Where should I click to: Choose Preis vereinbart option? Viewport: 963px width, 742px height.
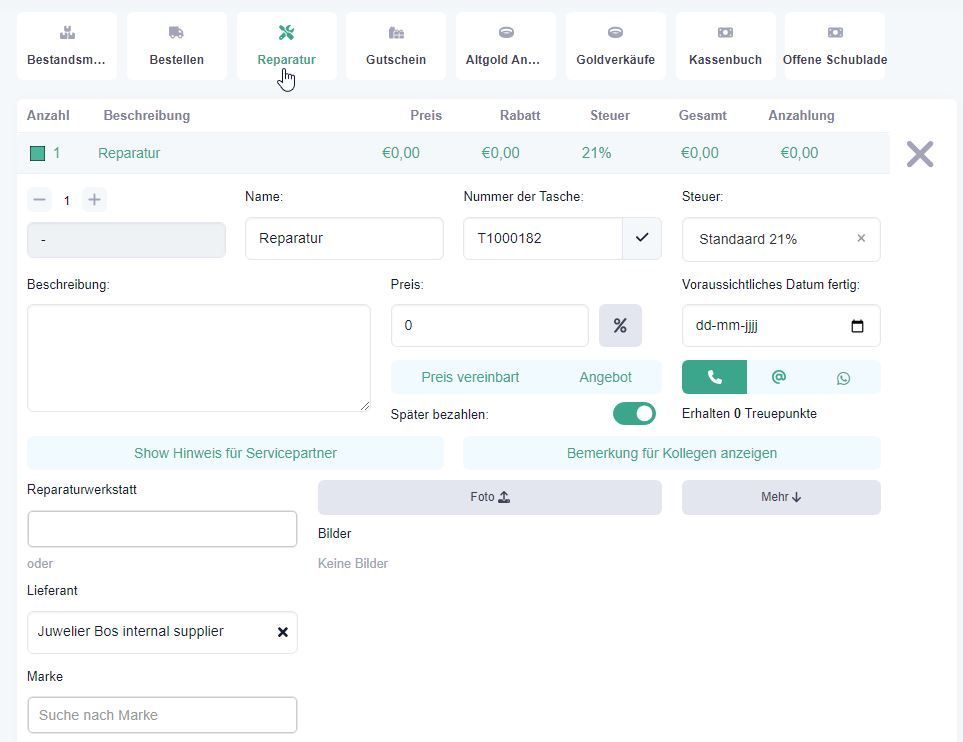[x=470, y=377]
